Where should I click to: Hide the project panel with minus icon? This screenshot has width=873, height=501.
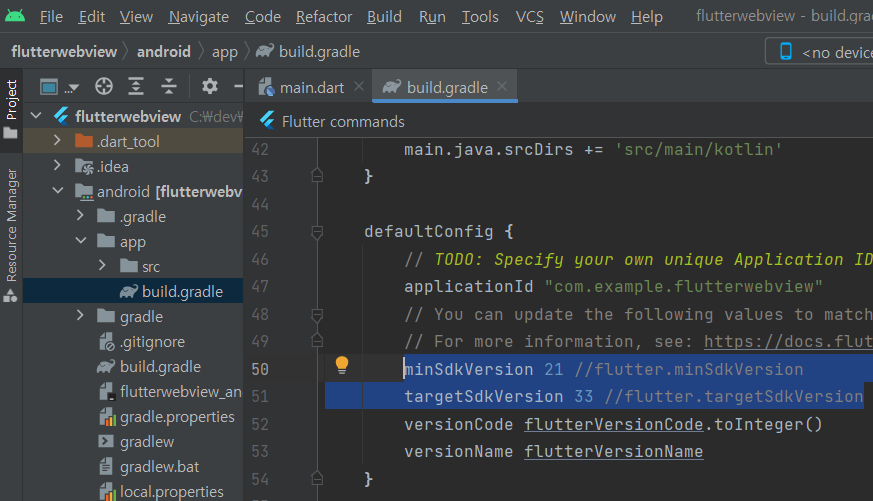[x=238, y=86]
